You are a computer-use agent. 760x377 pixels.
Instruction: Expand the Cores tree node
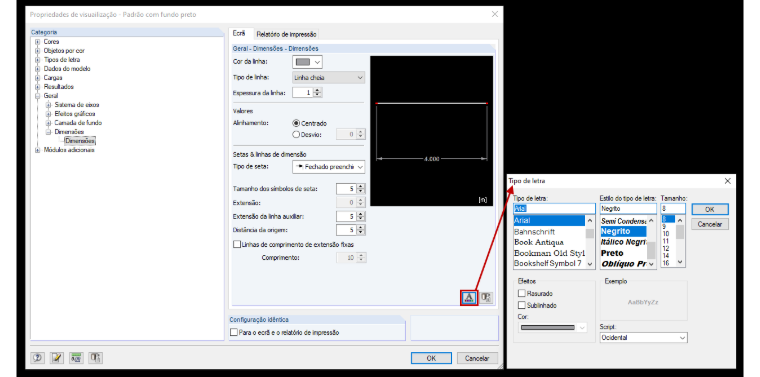click(x=38, y=42)
